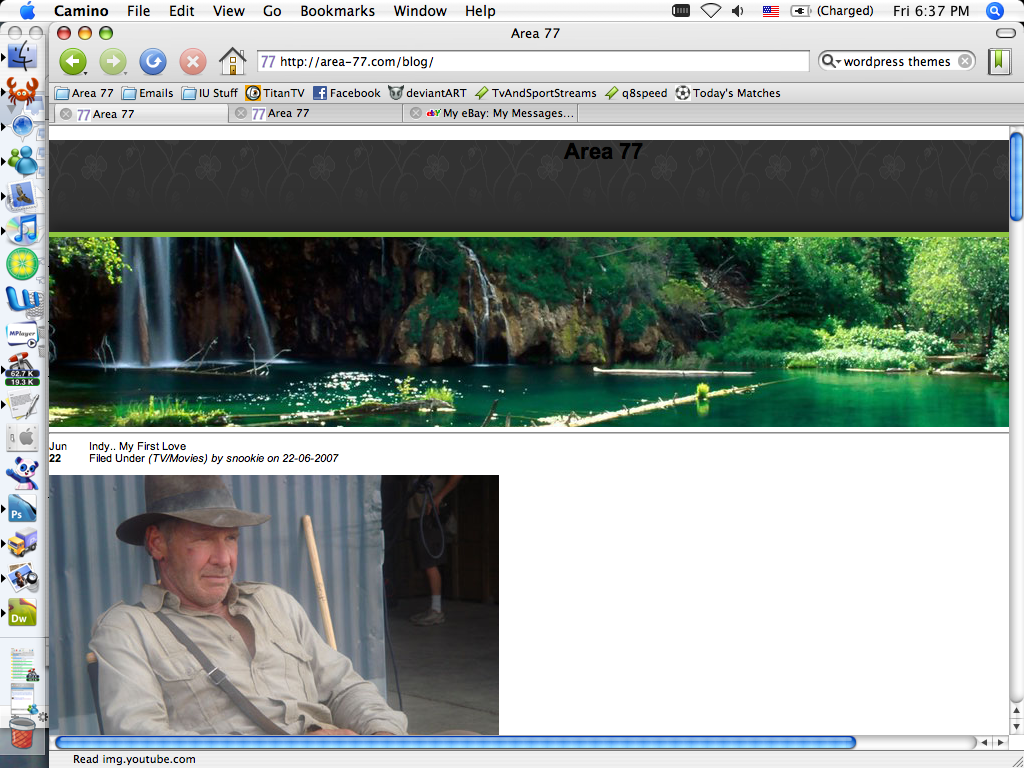Open Spotlight search in menu bar
The height and width of the screenshot is (768, 1024).
coord(995,10)
